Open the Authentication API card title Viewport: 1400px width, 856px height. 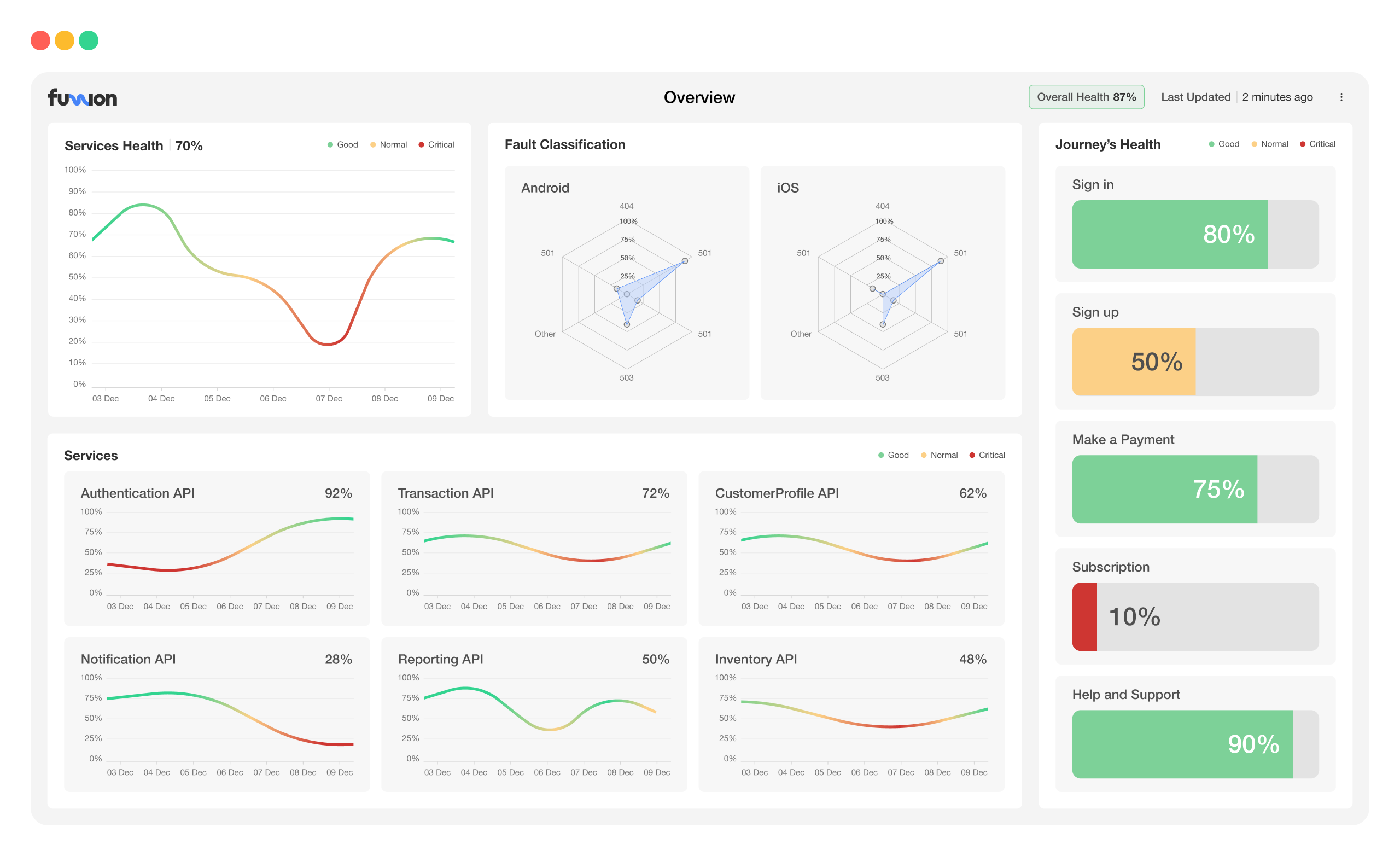click(x=137, y=493)
